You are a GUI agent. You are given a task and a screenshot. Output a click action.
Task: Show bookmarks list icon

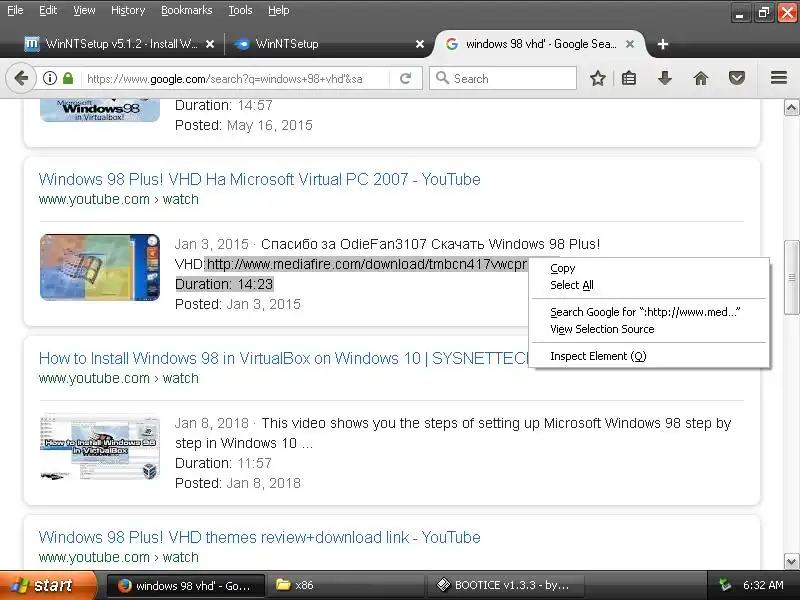[629, 79]
